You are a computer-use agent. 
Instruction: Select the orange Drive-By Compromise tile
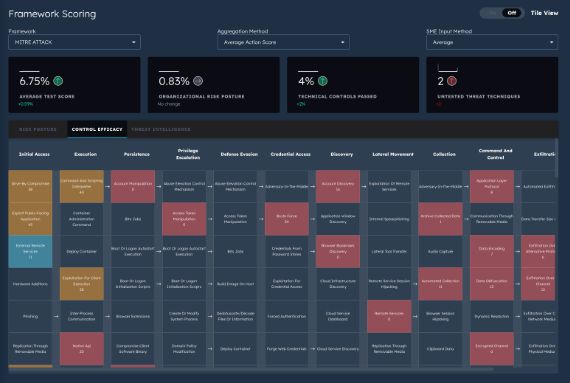[x=30, y=186]
